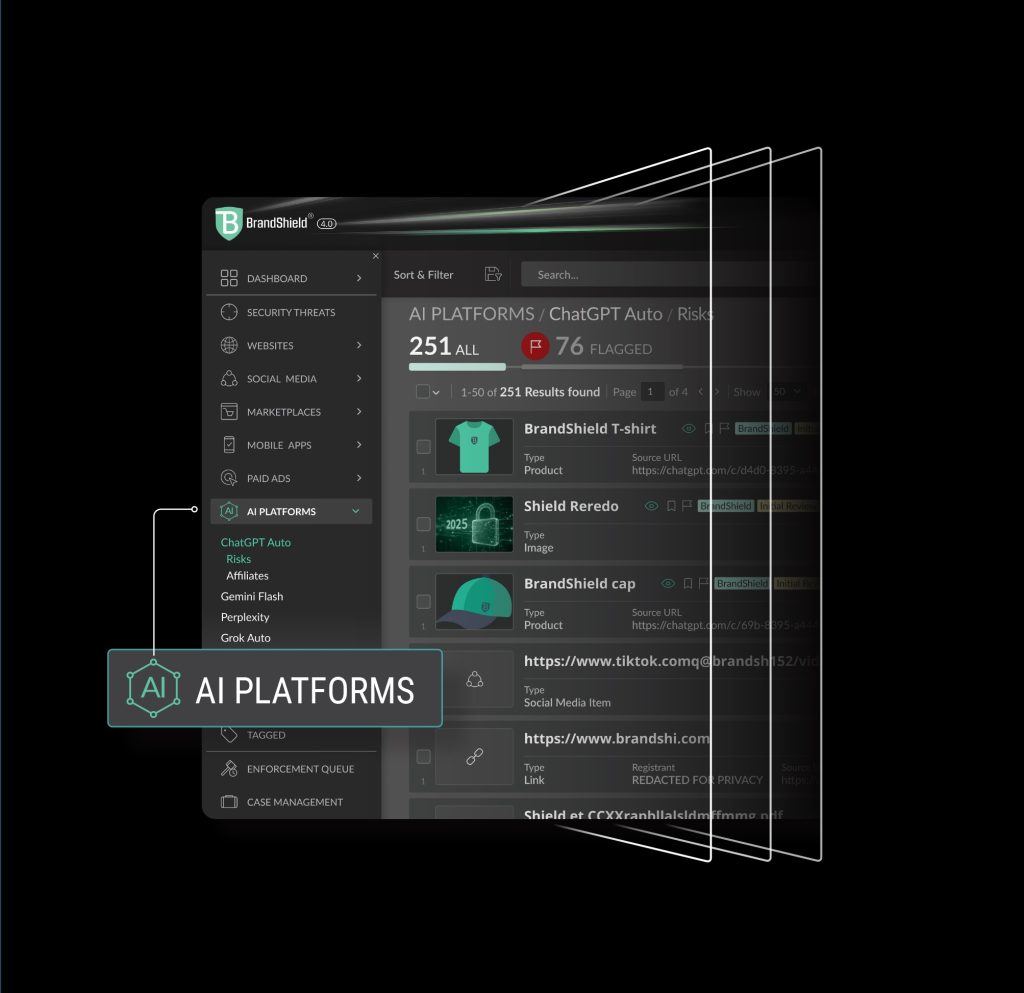Expand the Paid Ads menu chevron
Screen dimensions: 1024x993
point(359,478)
